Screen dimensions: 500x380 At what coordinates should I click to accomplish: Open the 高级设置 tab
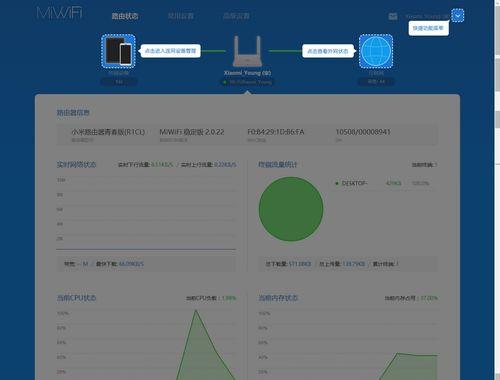pyautogui.click(x=236, y=16)
